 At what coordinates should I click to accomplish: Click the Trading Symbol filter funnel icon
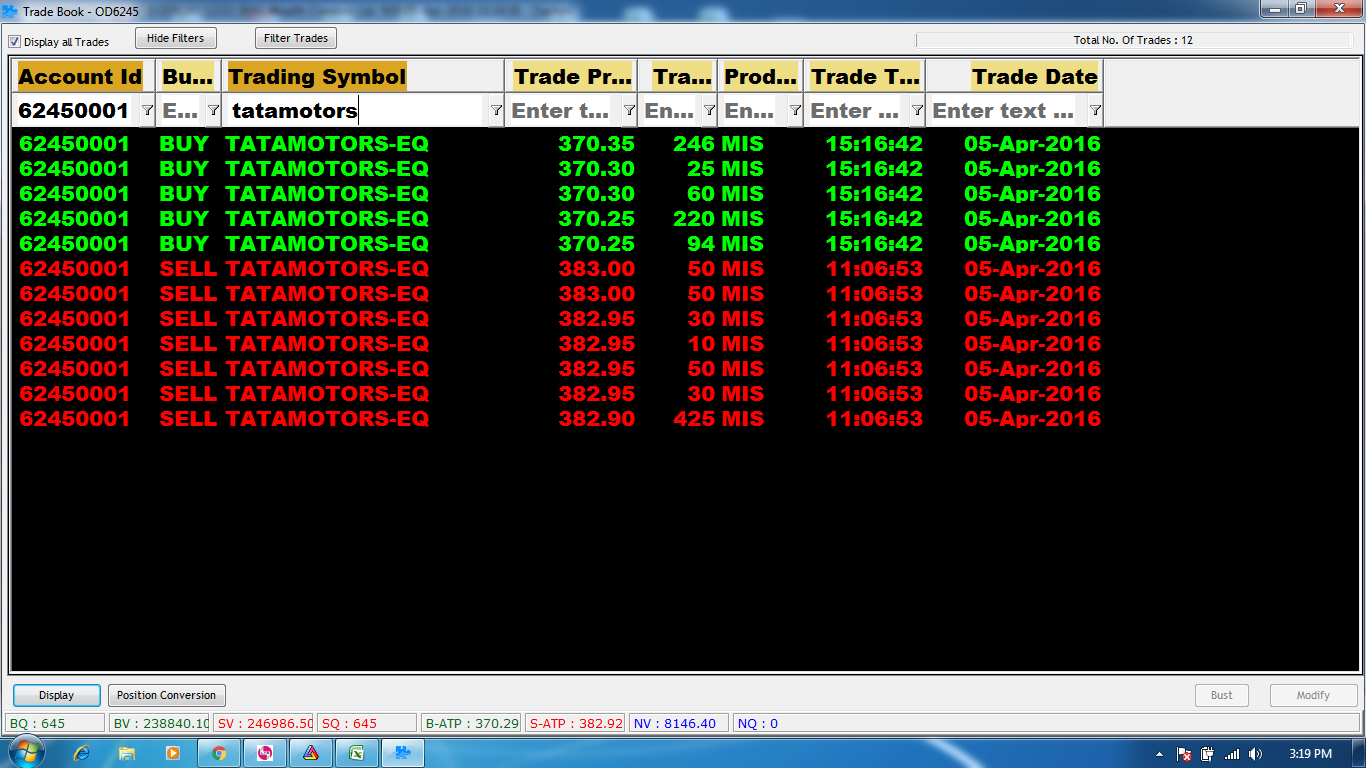tap(495, 111)
